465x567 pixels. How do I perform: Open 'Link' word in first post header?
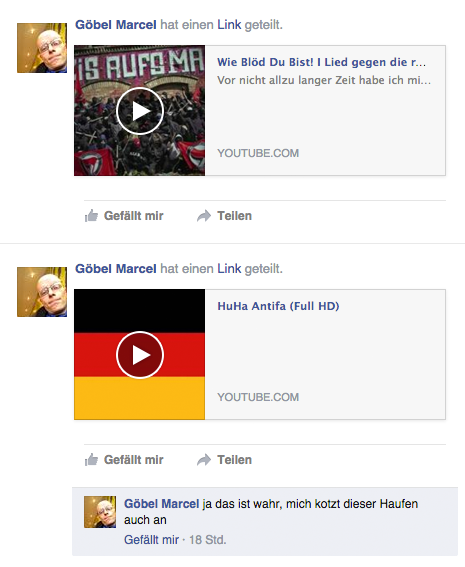(229, 25)
